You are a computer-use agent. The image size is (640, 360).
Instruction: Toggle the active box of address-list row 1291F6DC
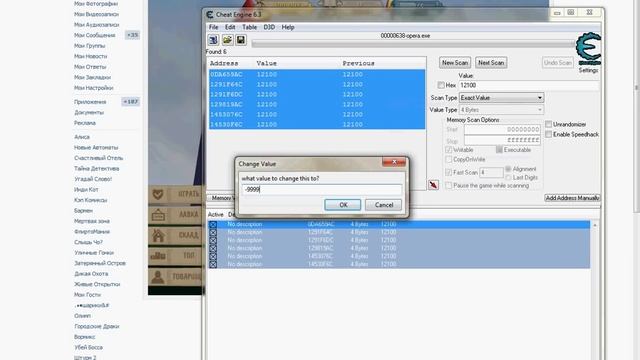pyautogui.click(x=213, y=240)
